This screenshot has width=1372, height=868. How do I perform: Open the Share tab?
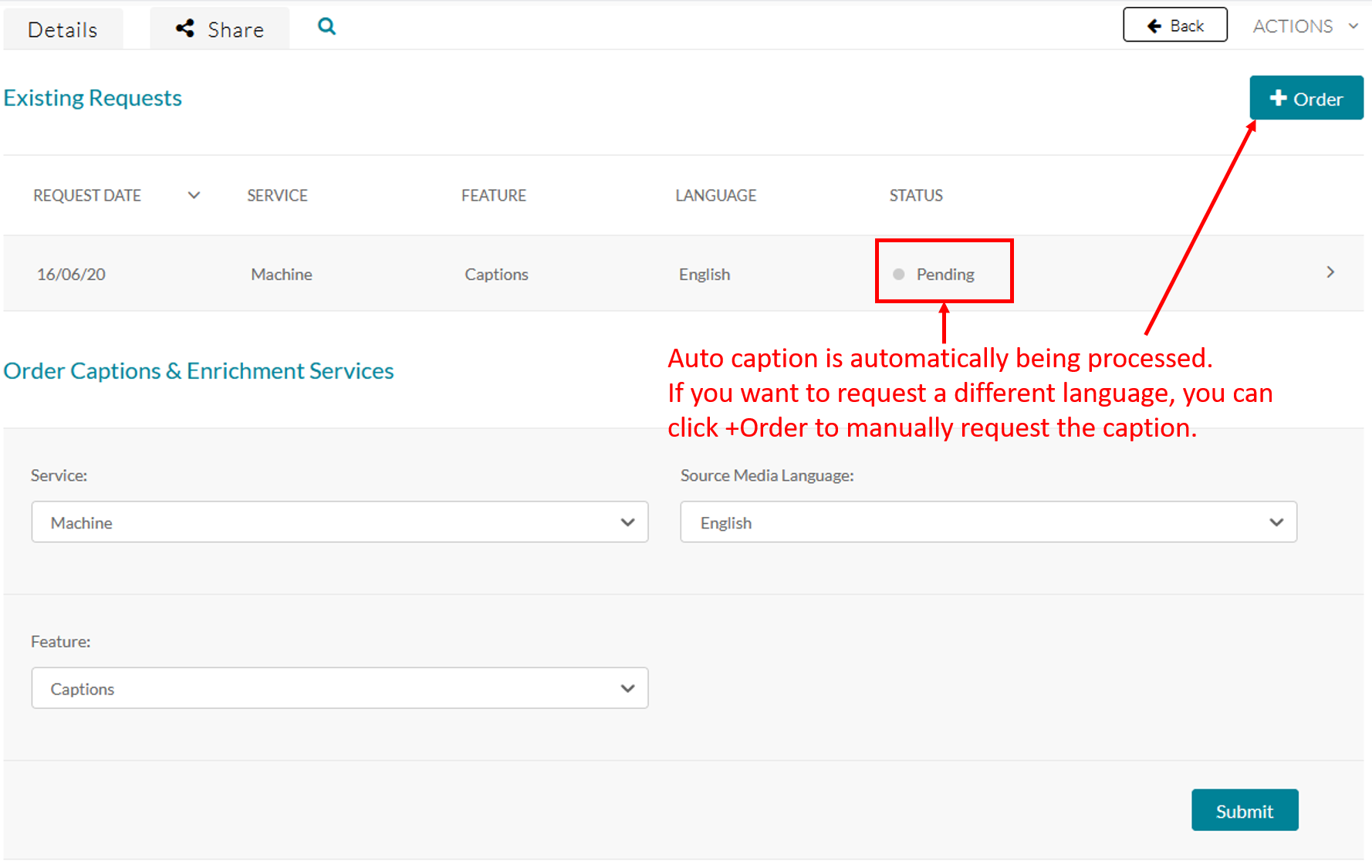click(x=220, y=29)
